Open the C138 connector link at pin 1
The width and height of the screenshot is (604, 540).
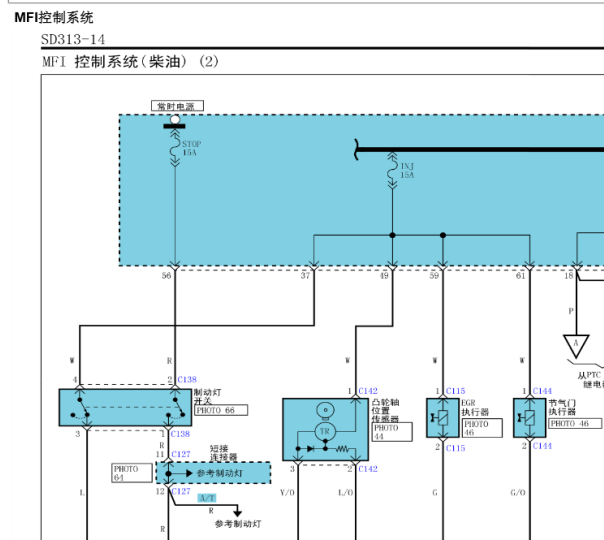[x=180, y=434]
